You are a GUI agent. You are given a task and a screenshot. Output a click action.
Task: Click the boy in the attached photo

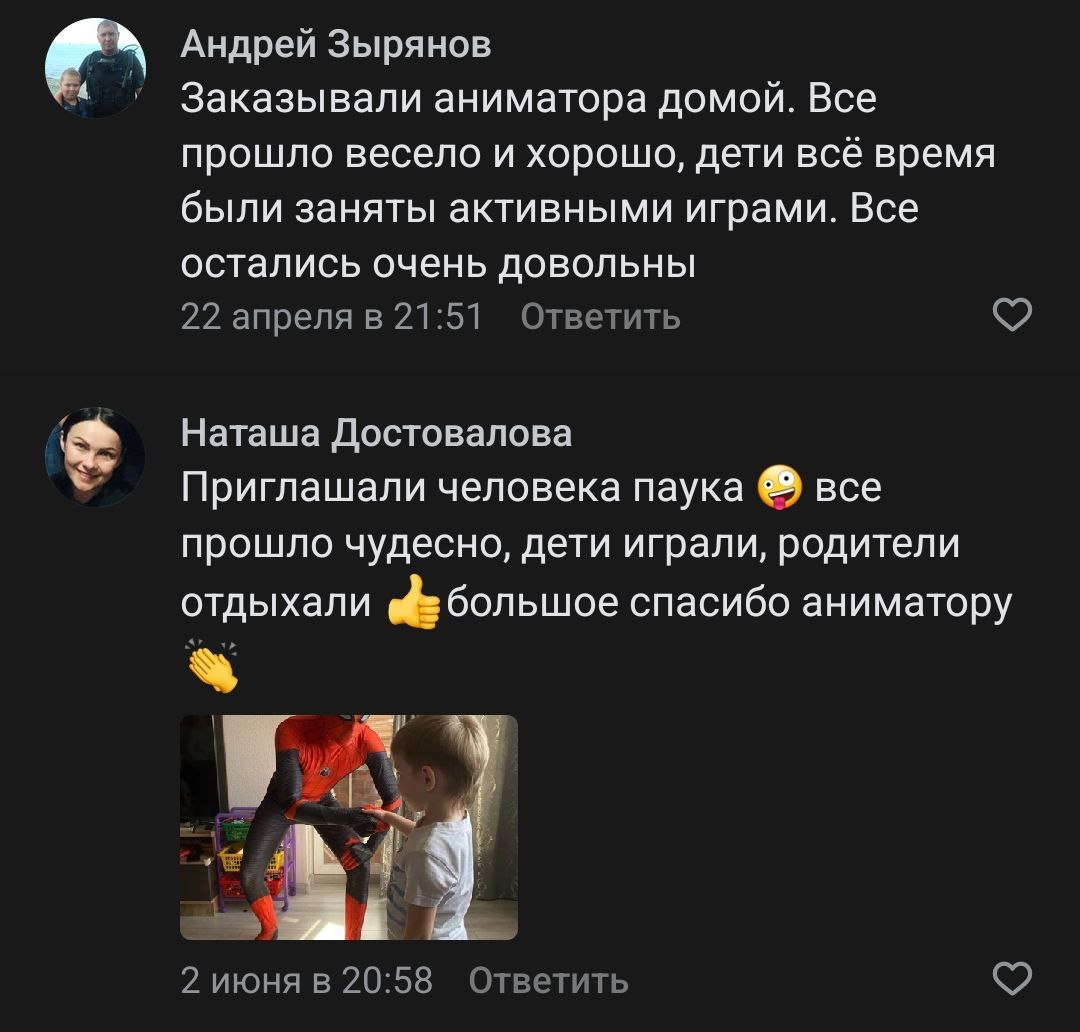[434, 827]
